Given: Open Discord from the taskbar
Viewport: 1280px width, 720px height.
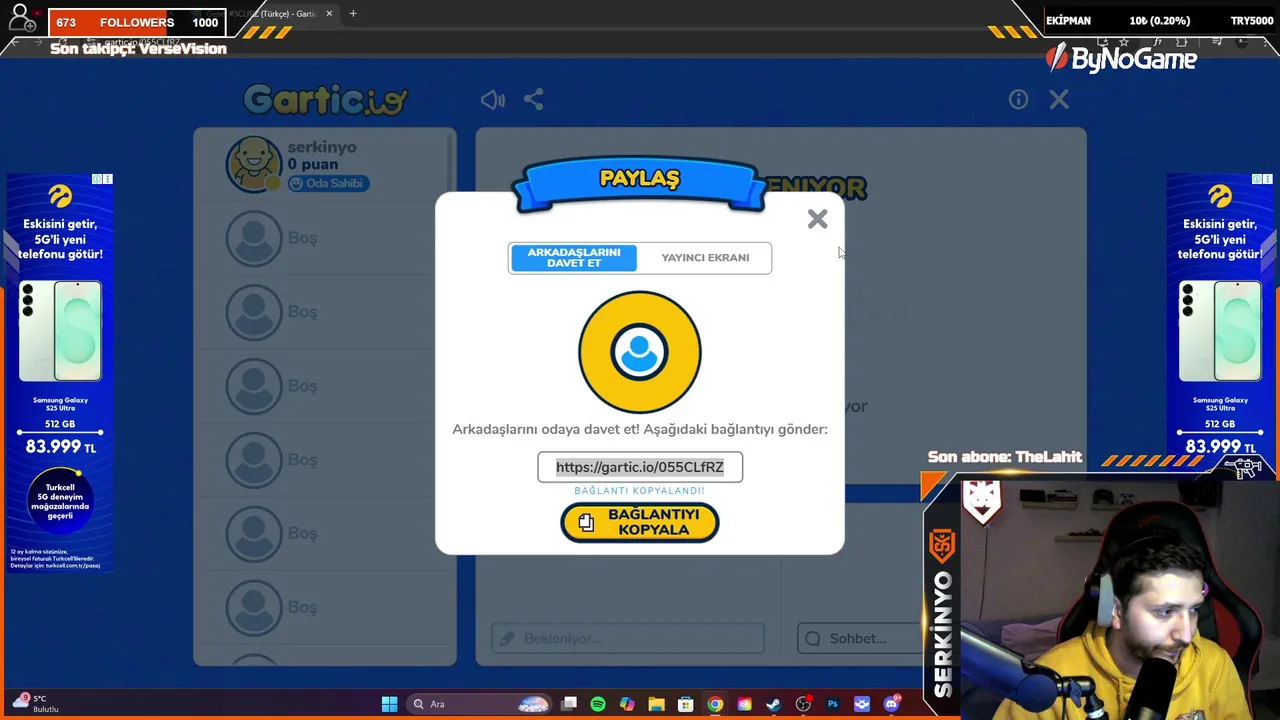Looking at the screenshot, I should coord(891,704).
